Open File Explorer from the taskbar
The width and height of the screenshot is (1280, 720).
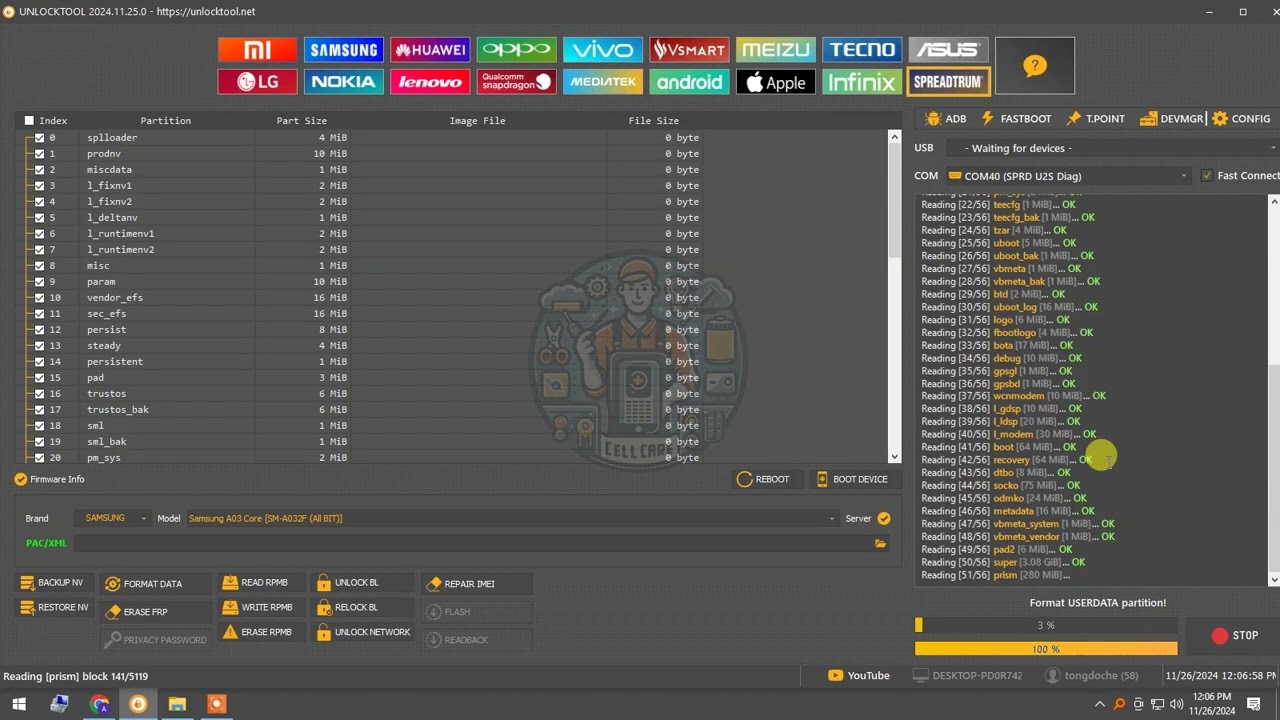pos(177,704)
